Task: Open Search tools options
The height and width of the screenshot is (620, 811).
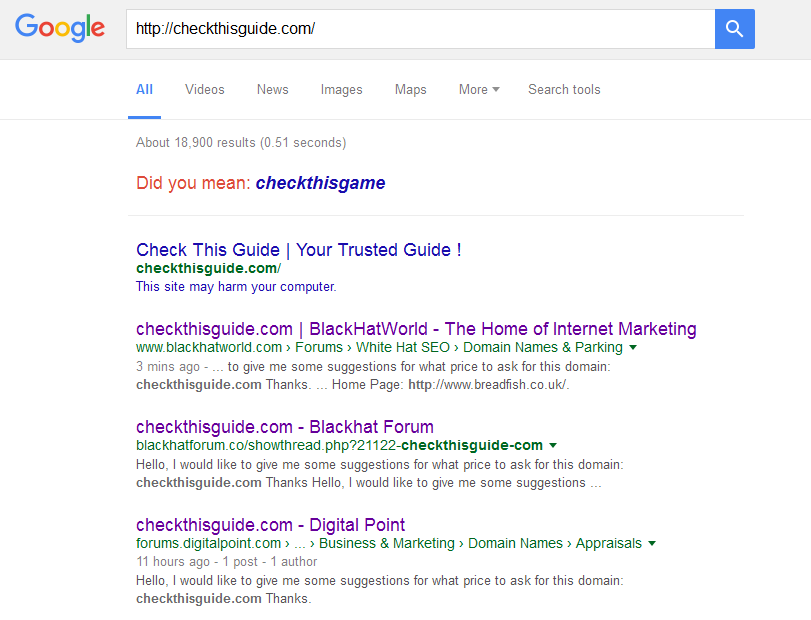Action: point(564,89)
